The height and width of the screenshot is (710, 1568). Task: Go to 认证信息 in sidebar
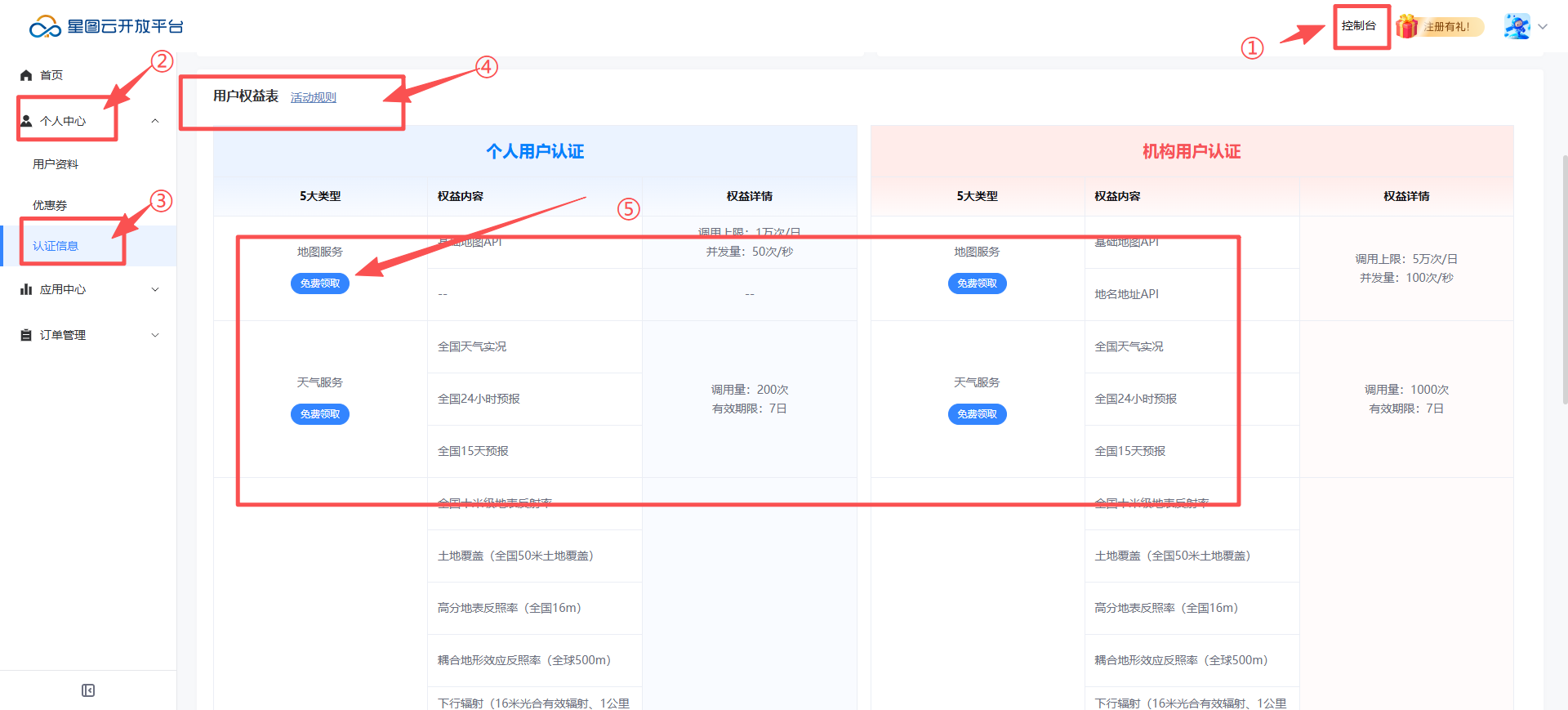click(56, 246)
